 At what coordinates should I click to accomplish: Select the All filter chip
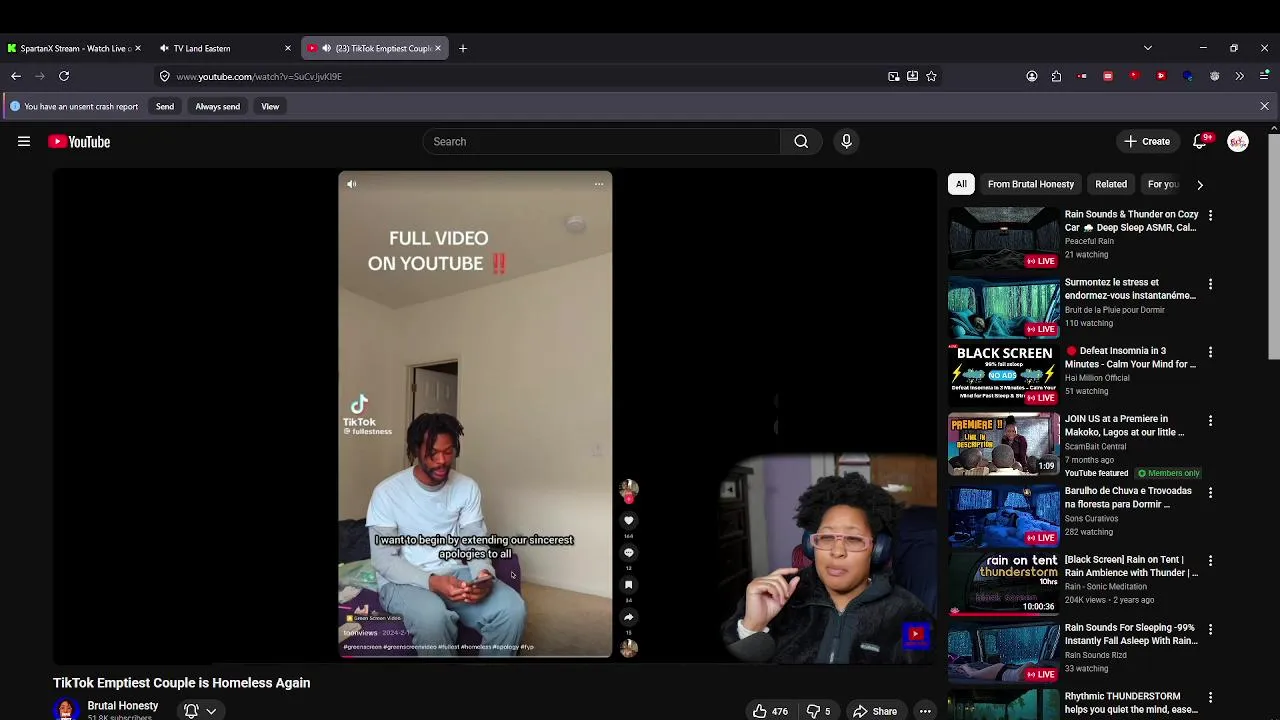[x=961, y=184]
